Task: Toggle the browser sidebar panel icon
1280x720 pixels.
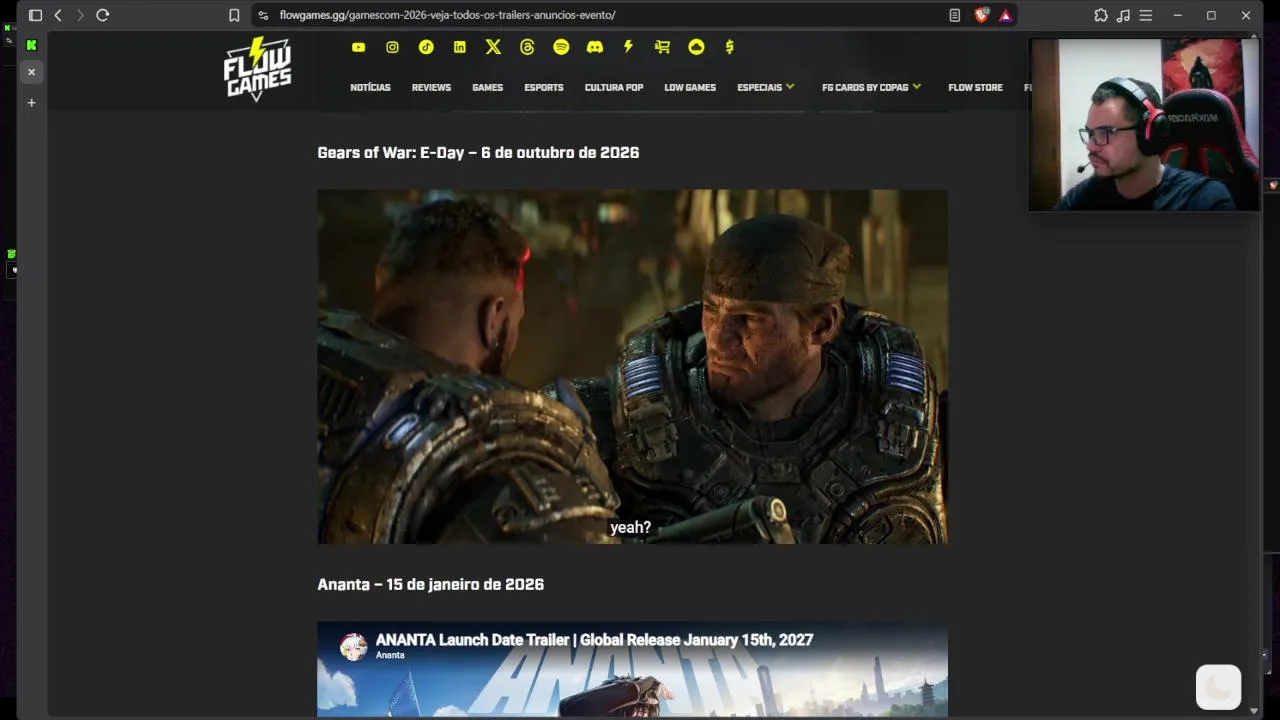Action: click(35, 15)
